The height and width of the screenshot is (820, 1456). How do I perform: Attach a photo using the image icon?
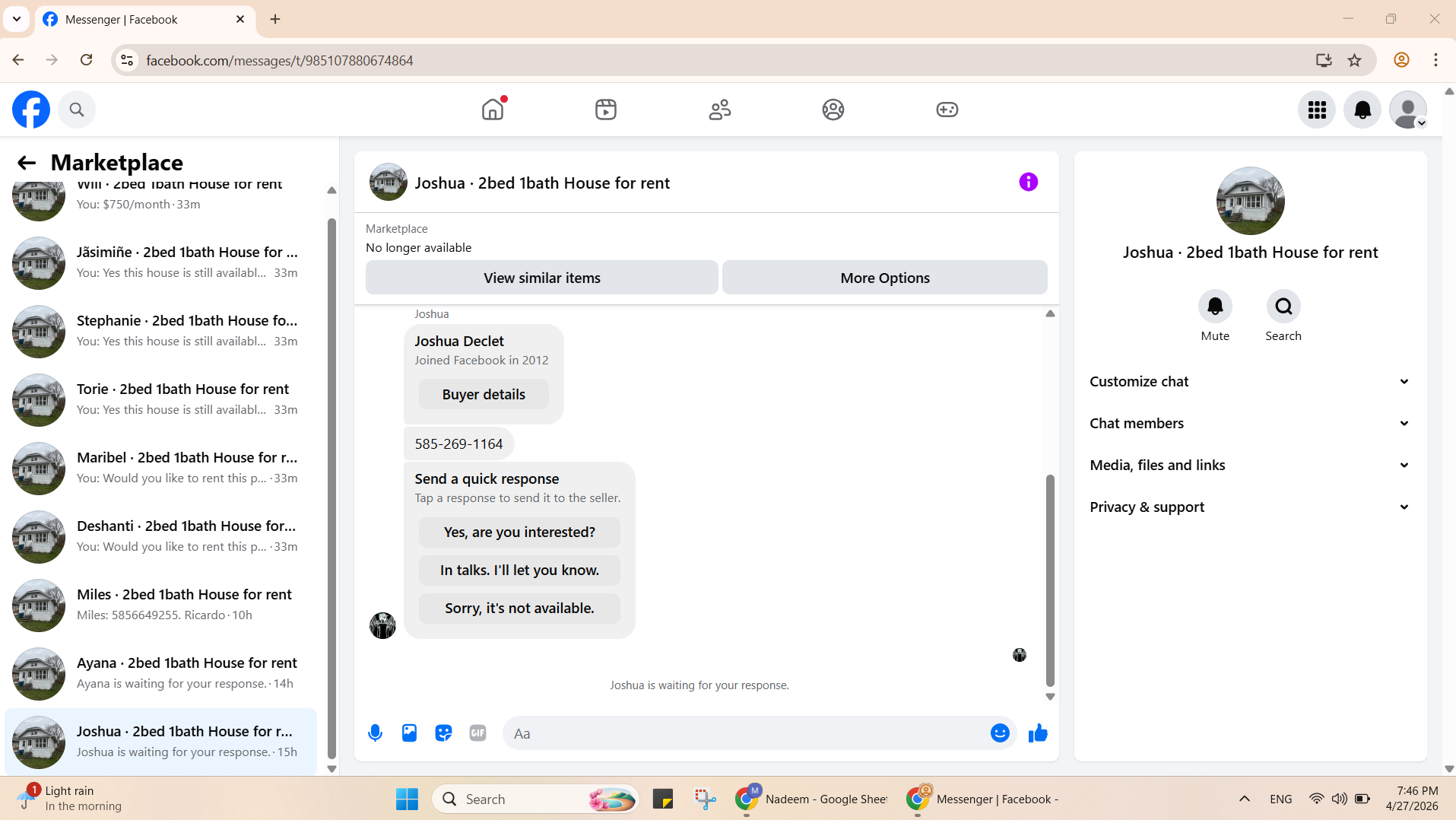(409, 733)
